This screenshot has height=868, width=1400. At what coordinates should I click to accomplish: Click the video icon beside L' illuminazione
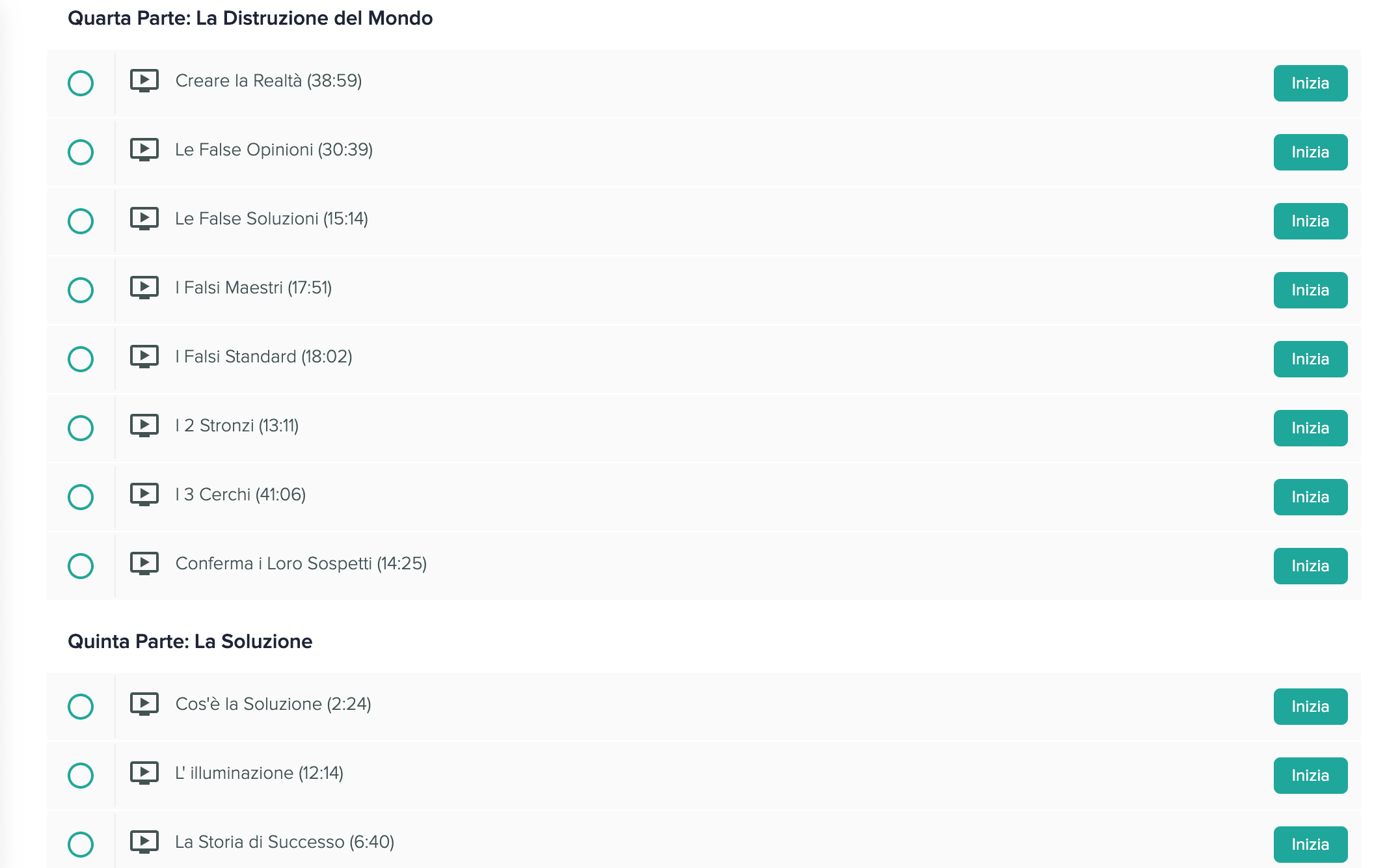(144, 773)
